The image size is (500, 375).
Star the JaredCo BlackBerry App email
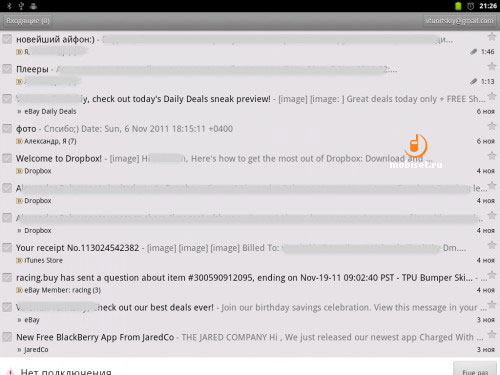point(492,334)
